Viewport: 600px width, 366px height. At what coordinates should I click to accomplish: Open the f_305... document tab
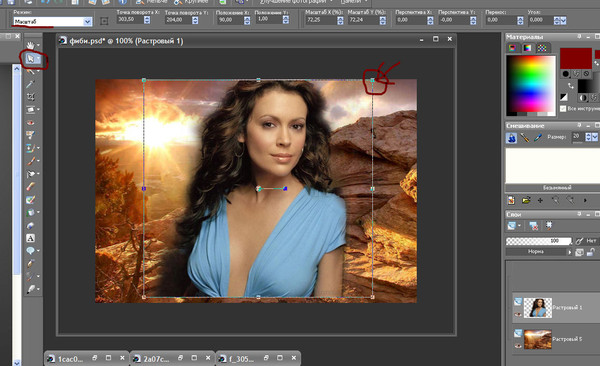[x=258, y=359]
